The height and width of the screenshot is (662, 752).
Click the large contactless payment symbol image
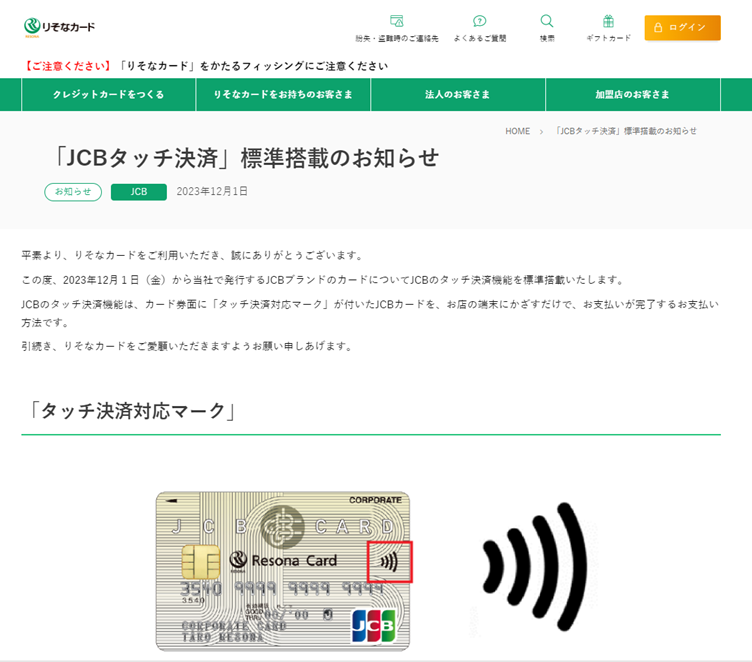[x=534, y=566]
